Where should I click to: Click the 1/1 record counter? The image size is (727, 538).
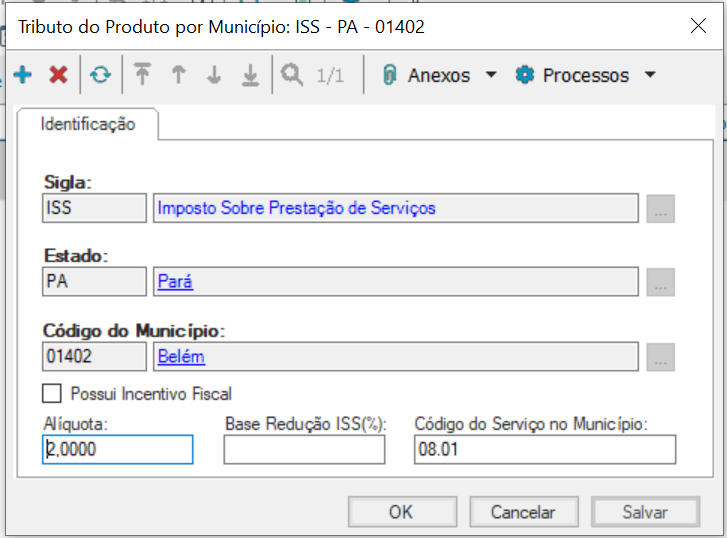tap(330, 75)
